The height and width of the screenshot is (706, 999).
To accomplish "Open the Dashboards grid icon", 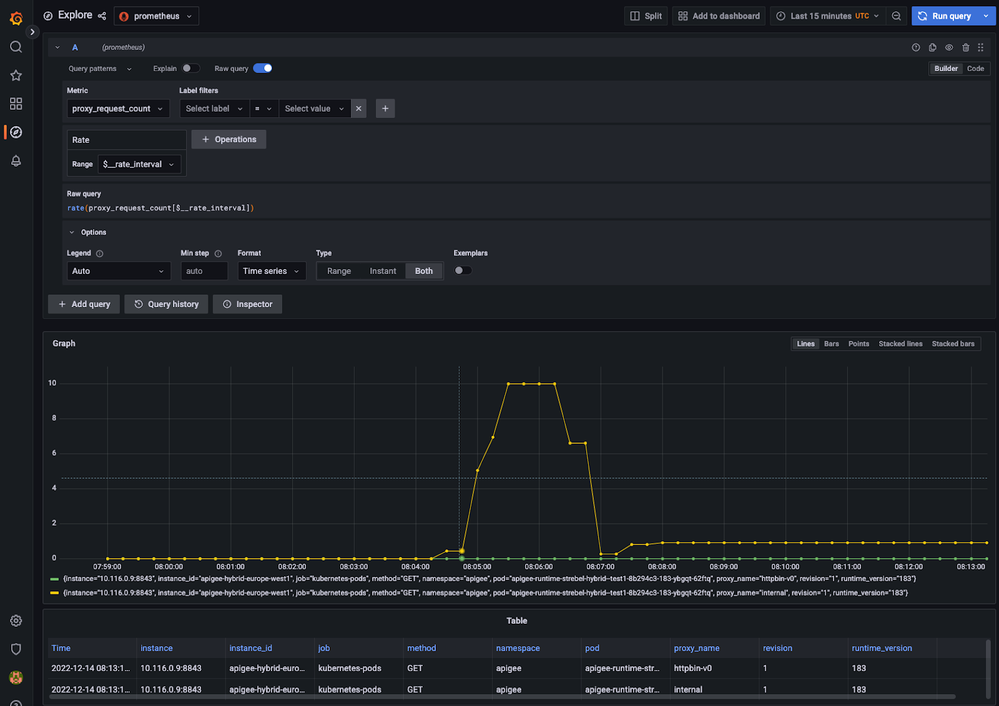I will tap(16, 103).
